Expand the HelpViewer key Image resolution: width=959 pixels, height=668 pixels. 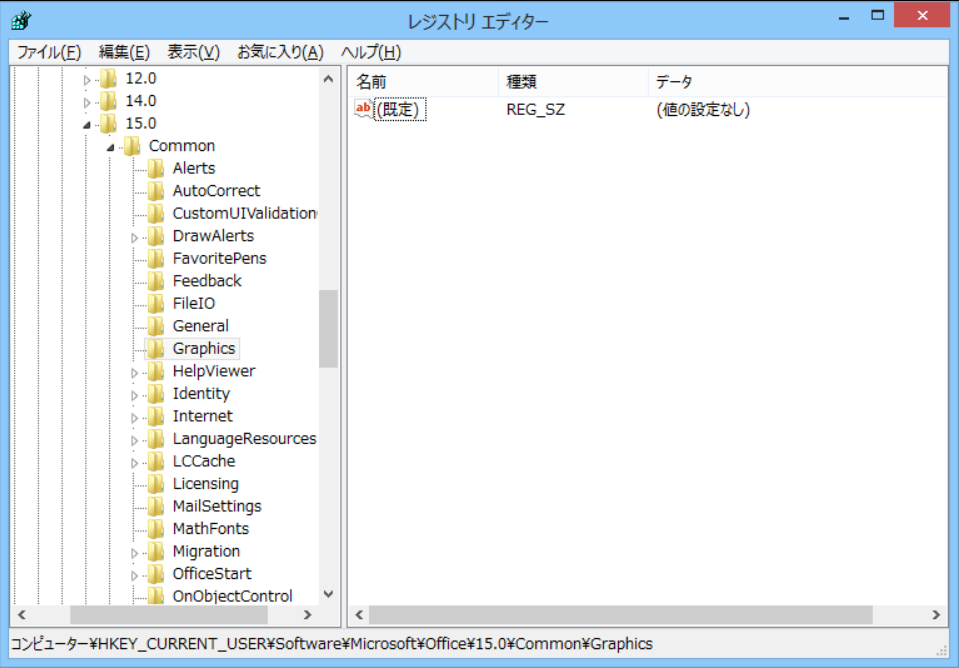tap(134, 372)
